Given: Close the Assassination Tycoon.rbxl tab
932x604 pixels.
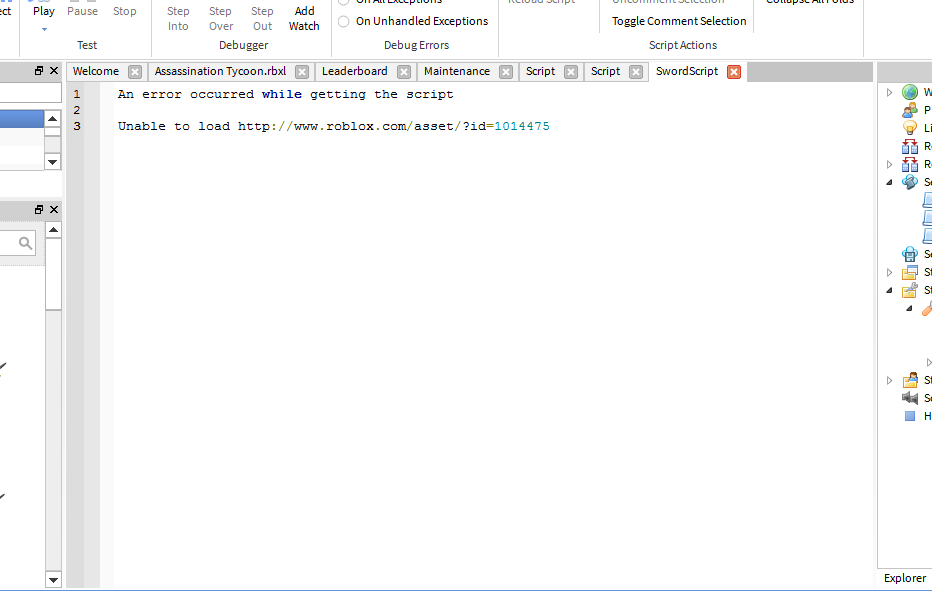Looking at the screenshot, I should point(302,72).
